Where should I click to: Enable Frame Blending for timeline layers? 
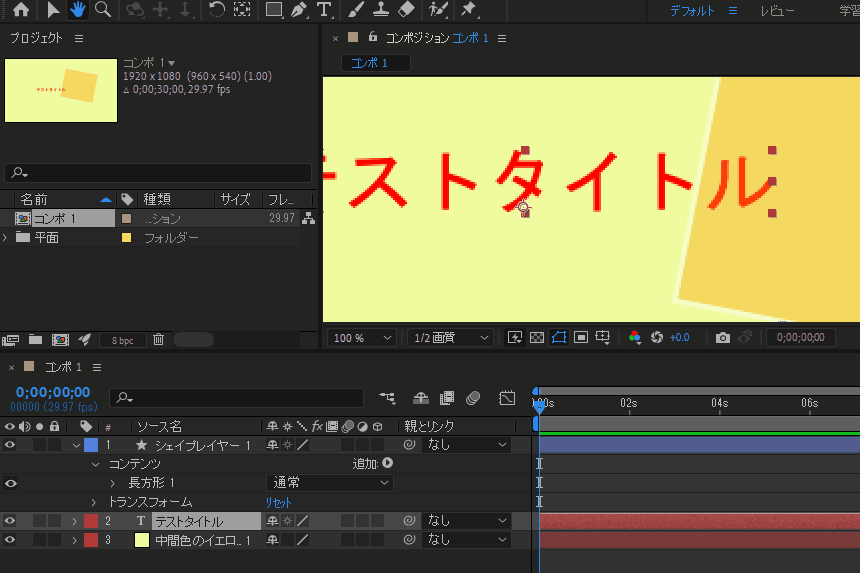point(447,398)
